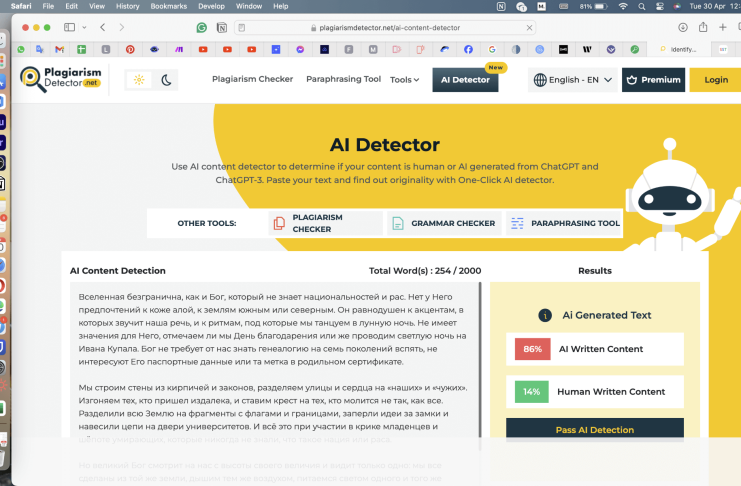
Task: Open the Wix 'W' favorite icon
Action: coord(587,49)
